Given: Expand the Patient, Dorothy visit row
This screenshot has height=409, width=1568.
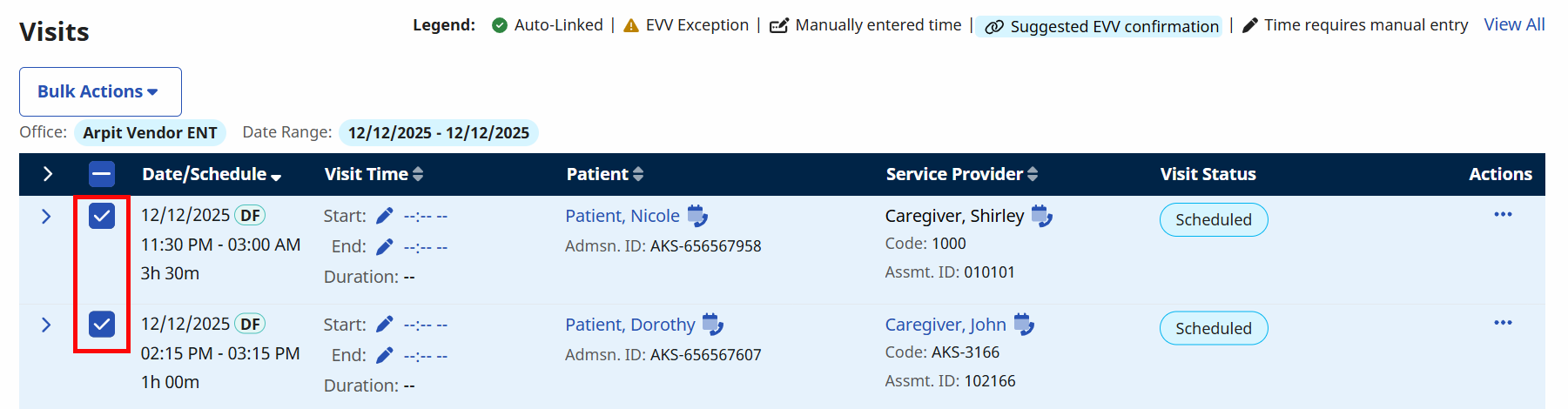Looking at the screenshot, I should tap(46, 325).
